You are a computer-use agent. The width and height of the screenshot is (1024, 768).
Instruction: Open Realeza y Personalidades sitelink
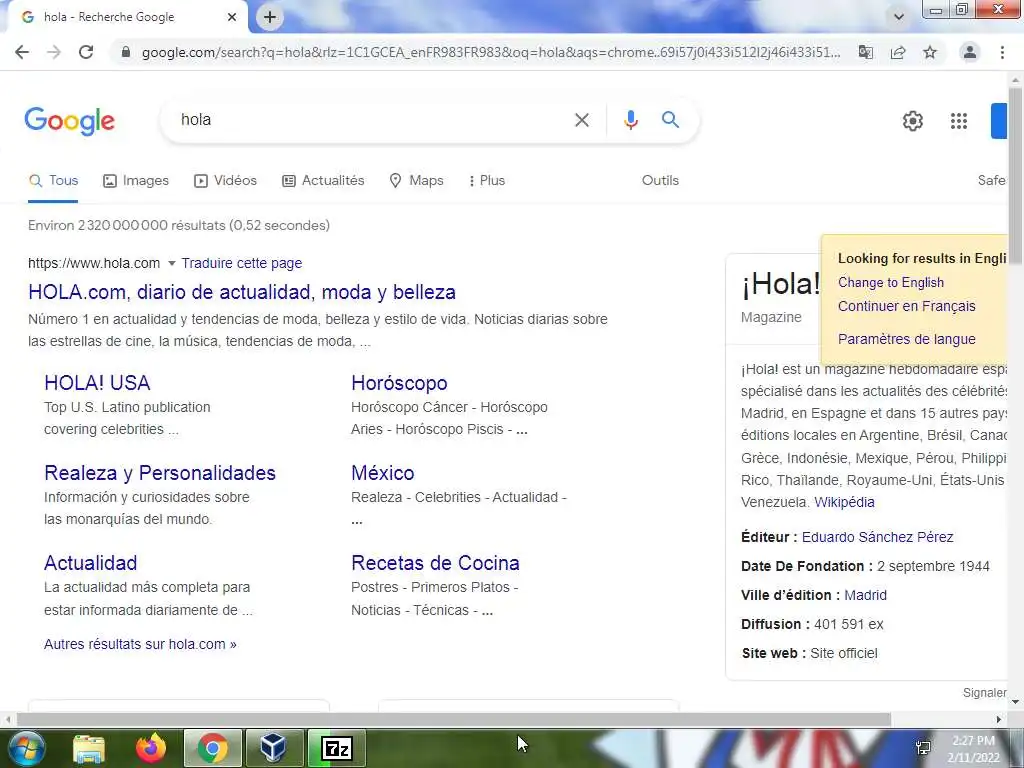[x=160, y=473]
